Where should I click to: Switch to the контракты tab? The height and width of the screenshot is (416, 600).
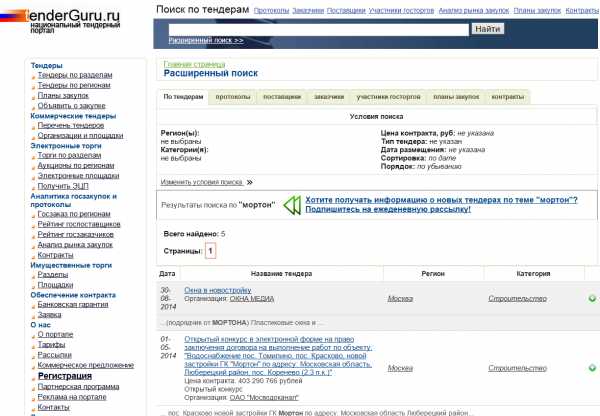[508, 97]
